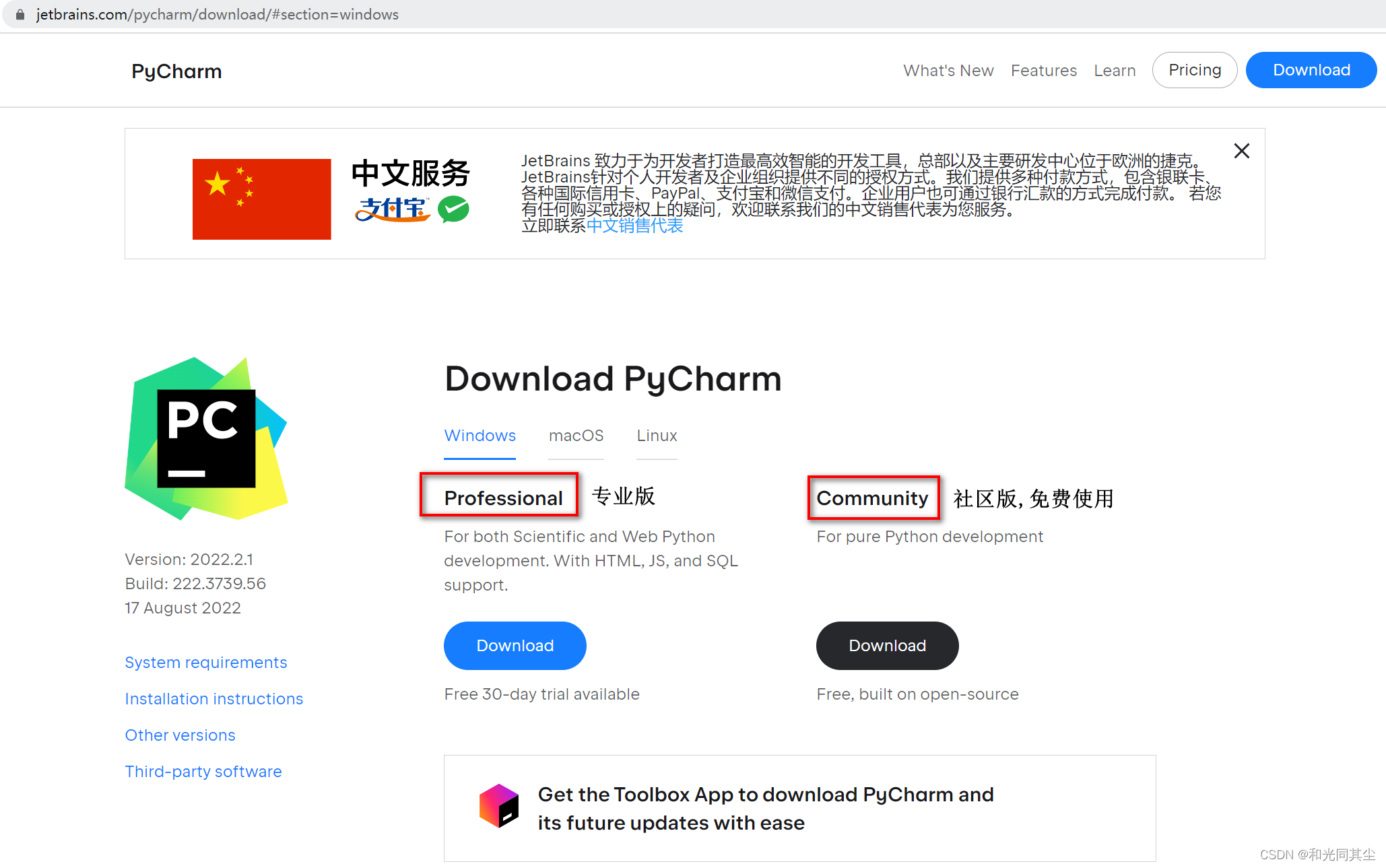Click the China flag image in banner

click(x=261, y=199)
